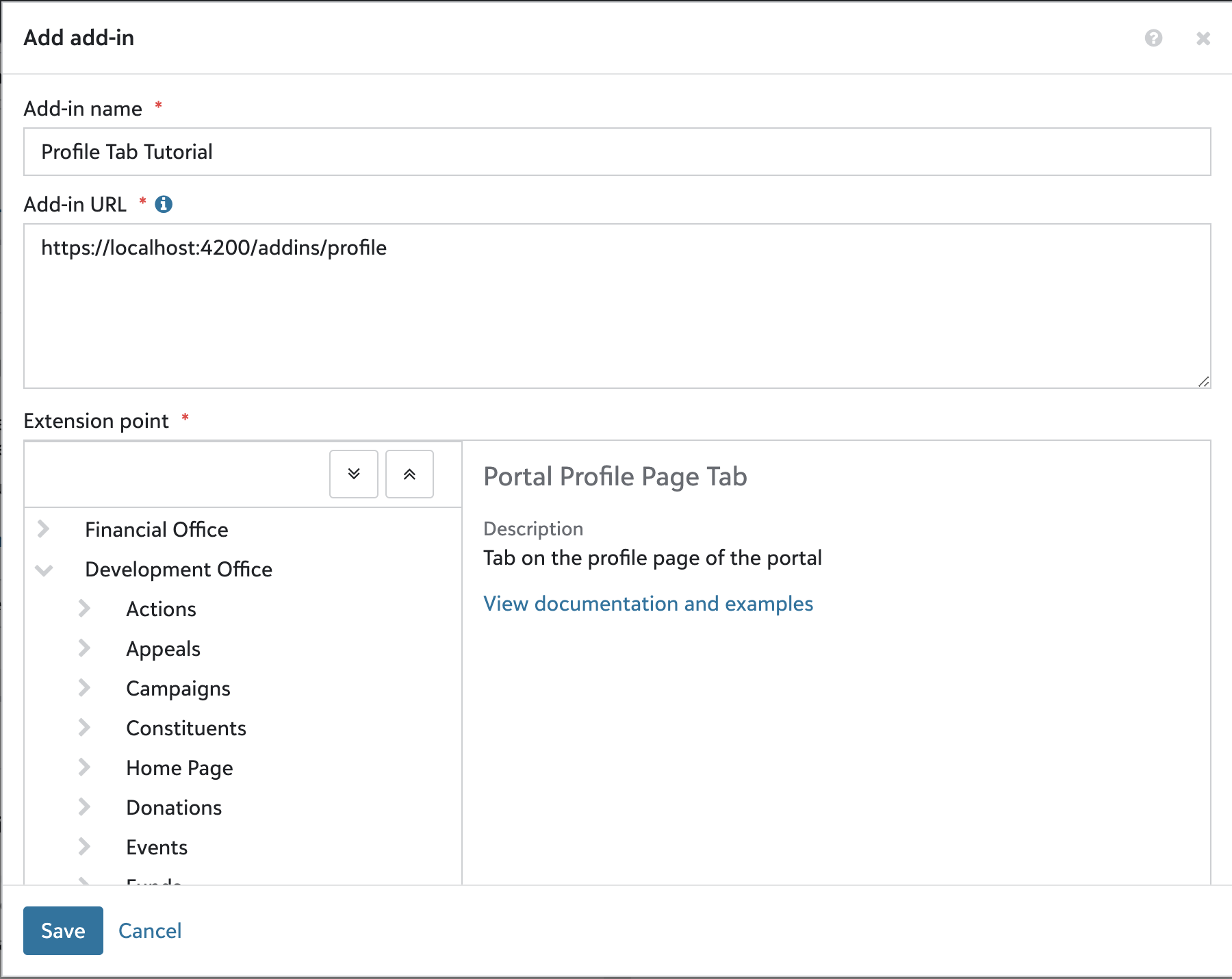Image resolution: width=1232 pixels, height=979 pixels.
Task: Save the add-in
Action: click(x=63, y=930)
